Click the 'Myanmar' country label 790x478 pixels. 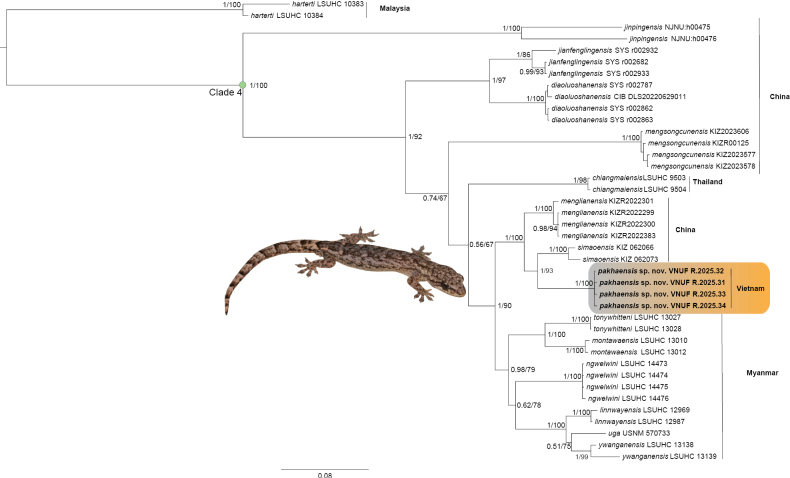click(x=762, y=373)
